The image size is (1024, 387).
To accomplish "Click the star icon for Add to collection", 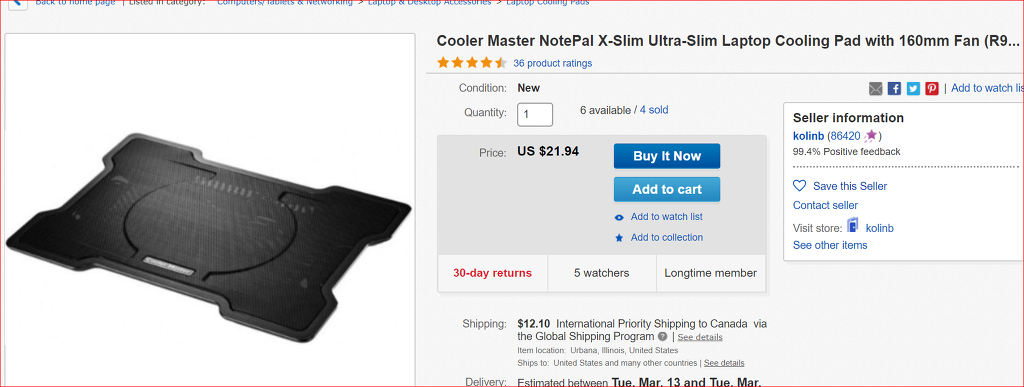I will (x=619, y=238).
